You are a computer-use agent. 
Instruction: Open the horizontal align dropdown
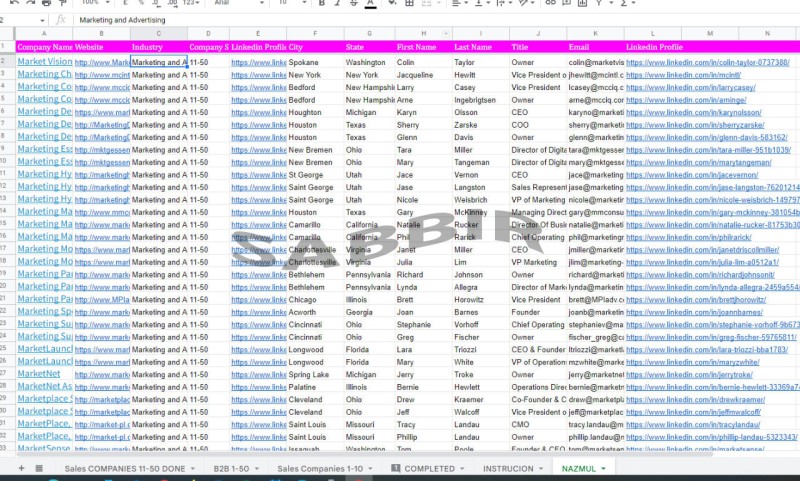(x=460, y=3)
